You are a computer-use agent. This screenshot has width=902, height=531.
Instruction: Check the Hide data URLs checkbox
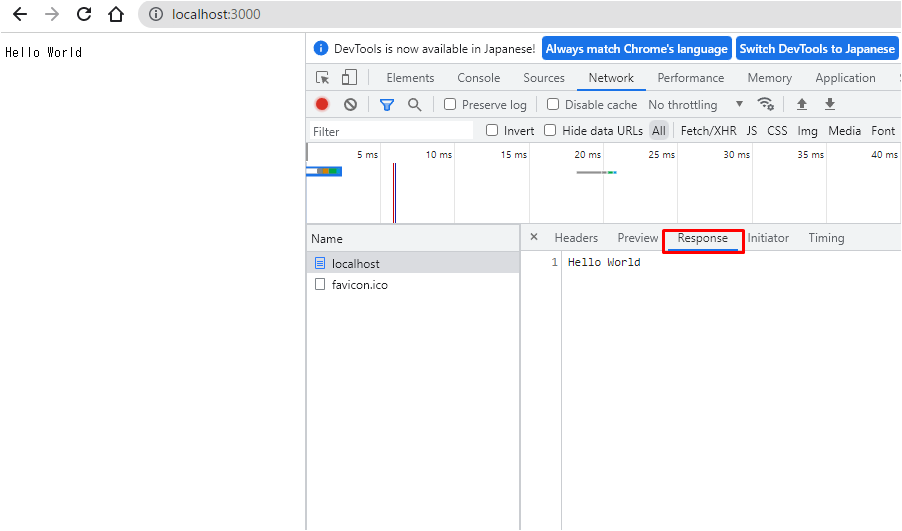point(550,131)
